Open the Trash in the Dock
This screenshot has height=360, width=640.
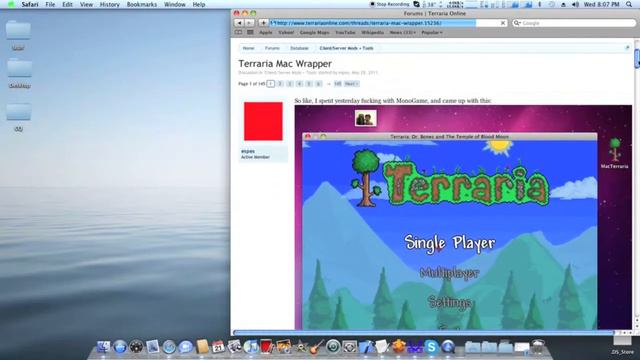tap(538, 347)
